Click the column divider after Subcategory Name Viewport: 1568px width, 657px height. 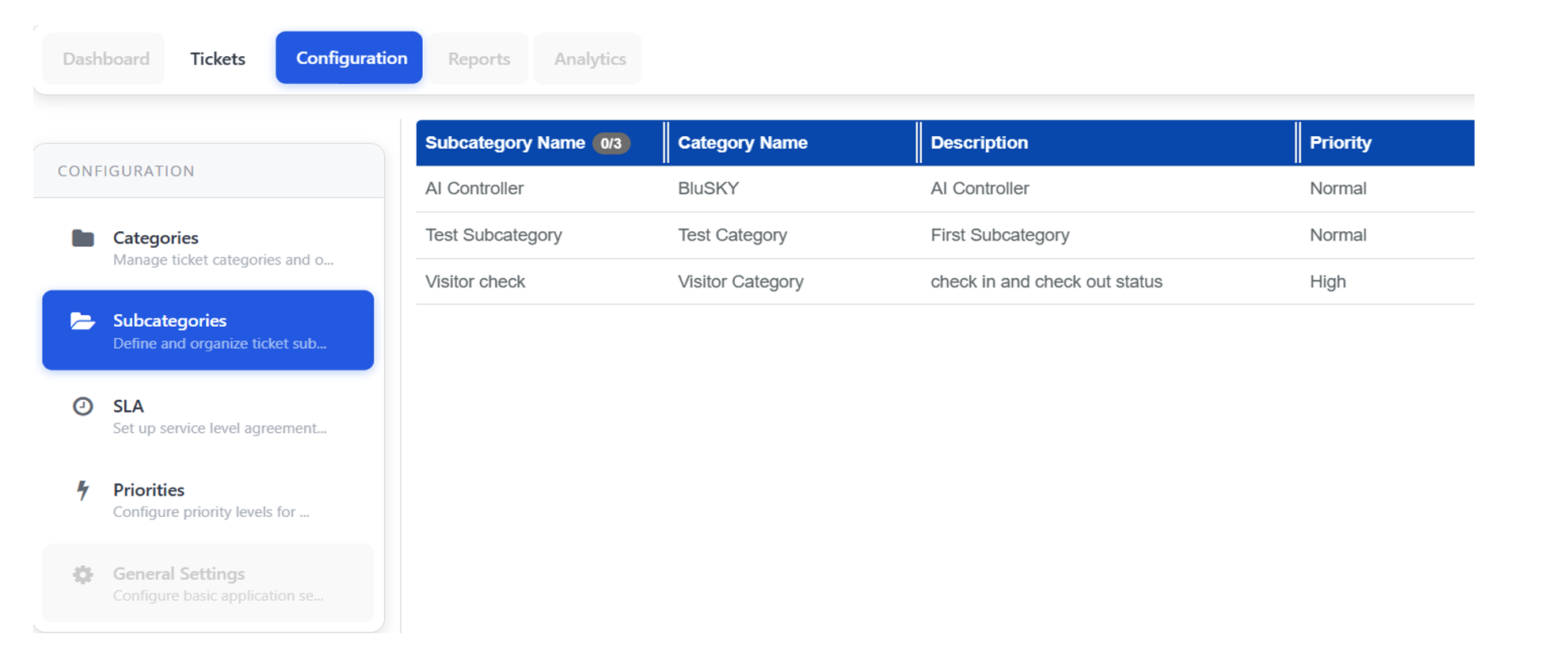tap(666, 142)
